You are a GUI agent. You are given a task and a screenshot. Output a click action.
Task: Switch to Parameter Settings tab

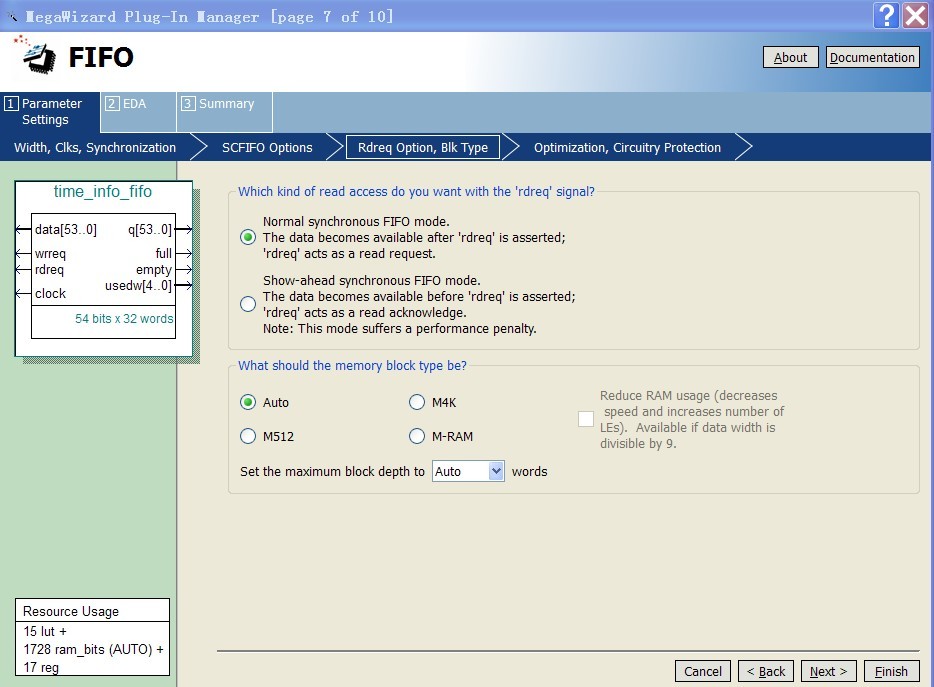(x=51, y=111)
